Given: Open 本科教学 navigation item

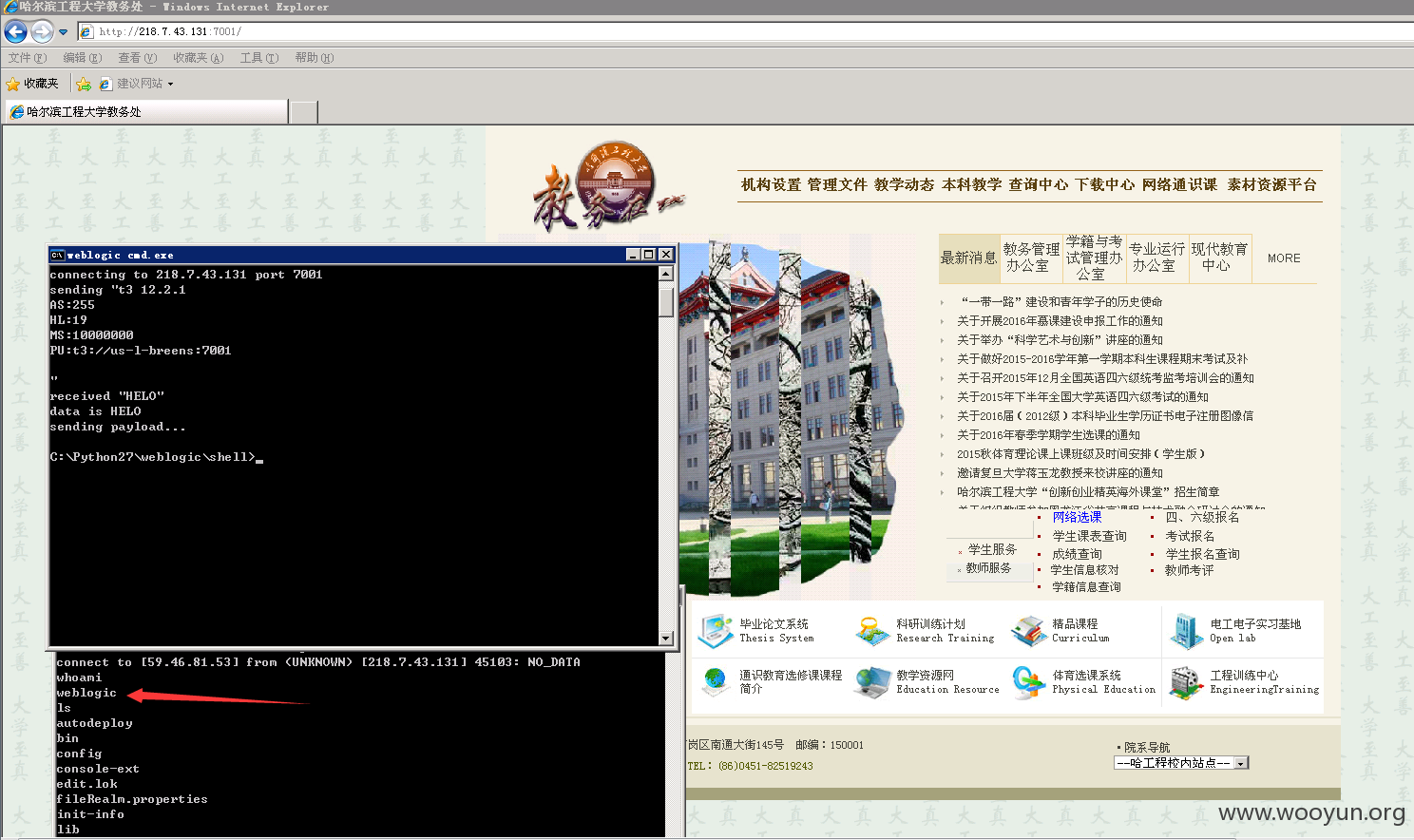Looking at the screenshot, I should click(971, 184).
